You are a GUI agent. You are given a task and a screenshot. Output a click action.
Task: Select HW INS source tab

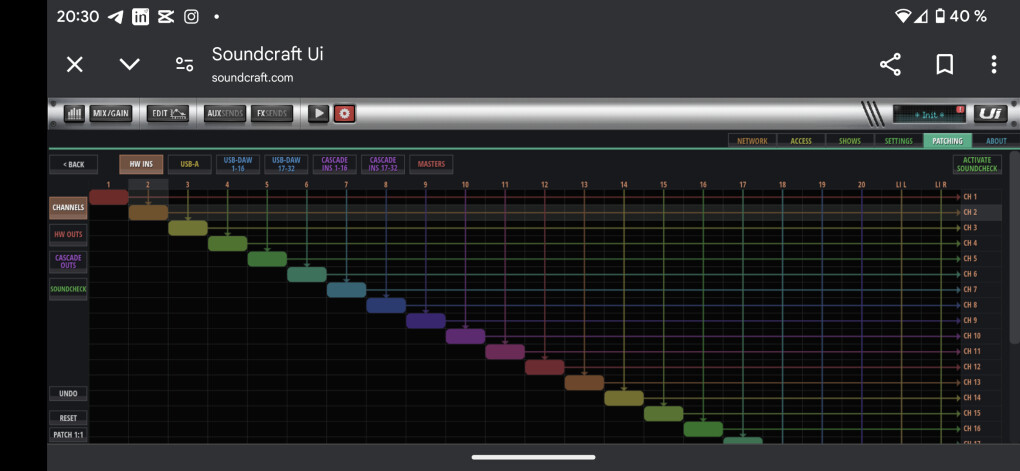141,164
